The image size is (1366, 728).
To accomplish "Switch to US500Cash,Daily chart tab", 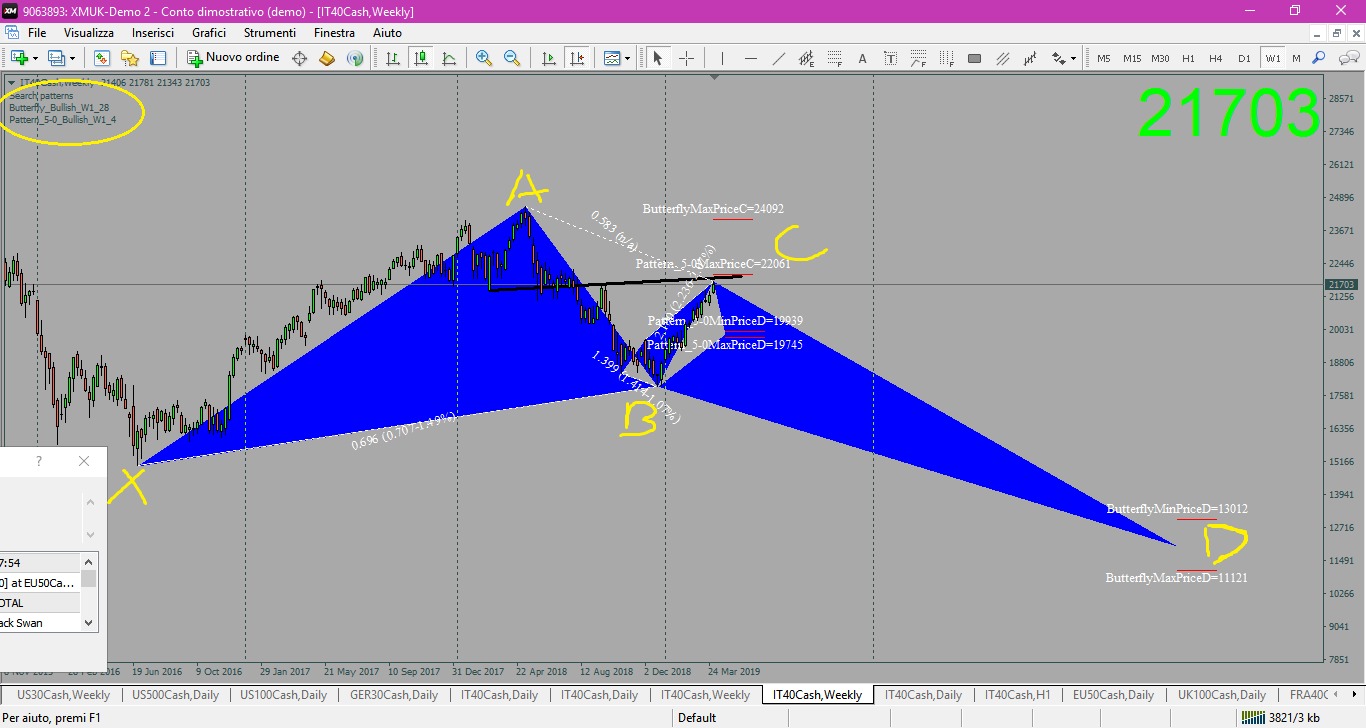I will 177,695.
